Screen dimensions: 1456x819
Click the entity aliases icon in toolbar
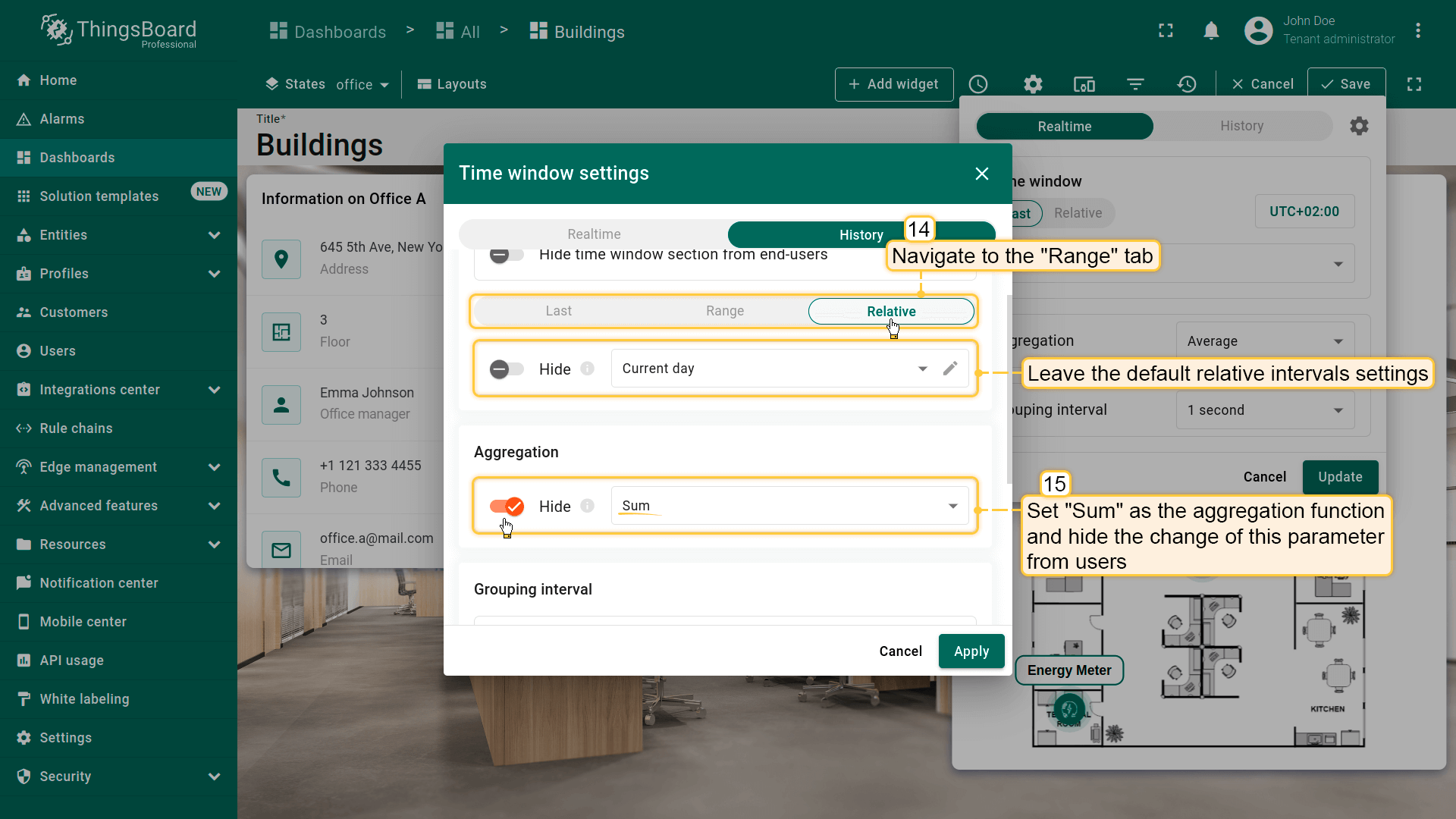pyautogui.click(x=1084, y=84)
